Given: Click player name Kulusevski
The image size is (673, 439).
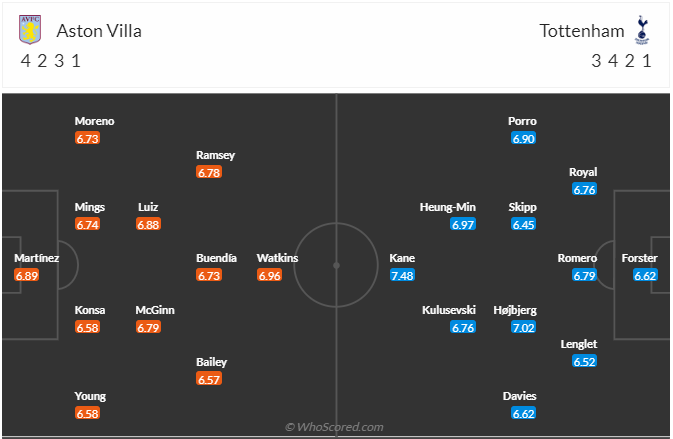Looking at the screenshot, I should point(449,310).
